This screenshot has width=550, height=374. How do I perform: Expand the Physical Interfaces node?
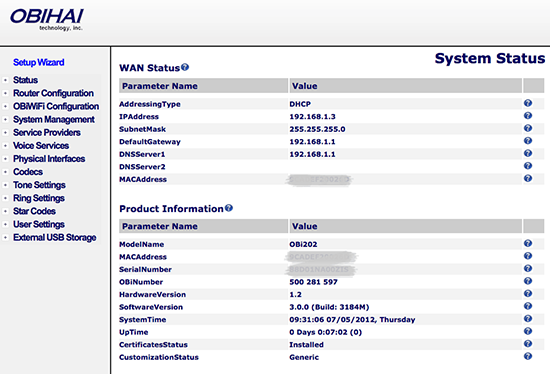click(5, 159)
